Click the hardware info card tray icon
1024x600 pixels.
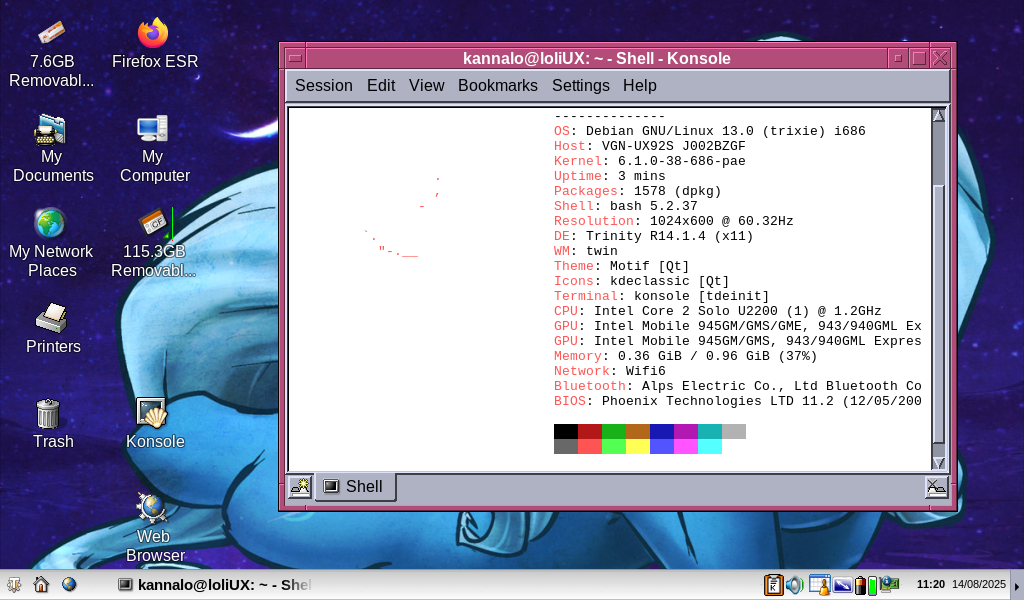coord(889,584)
